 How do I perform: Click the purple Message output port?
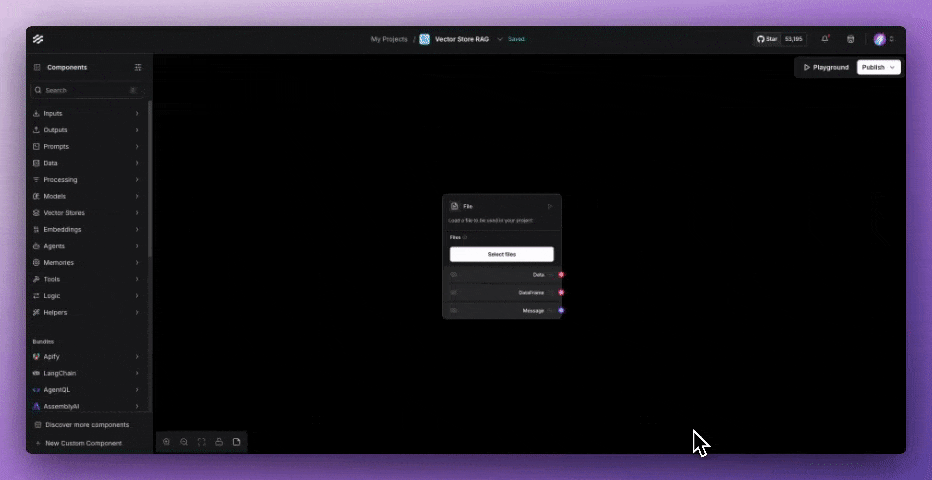[x=561, y=310]
